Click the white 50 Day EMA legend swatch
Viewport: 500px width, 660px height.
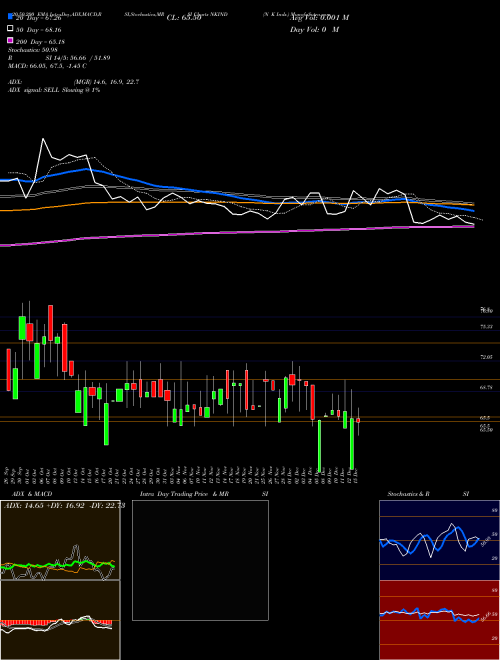[11, 29]
